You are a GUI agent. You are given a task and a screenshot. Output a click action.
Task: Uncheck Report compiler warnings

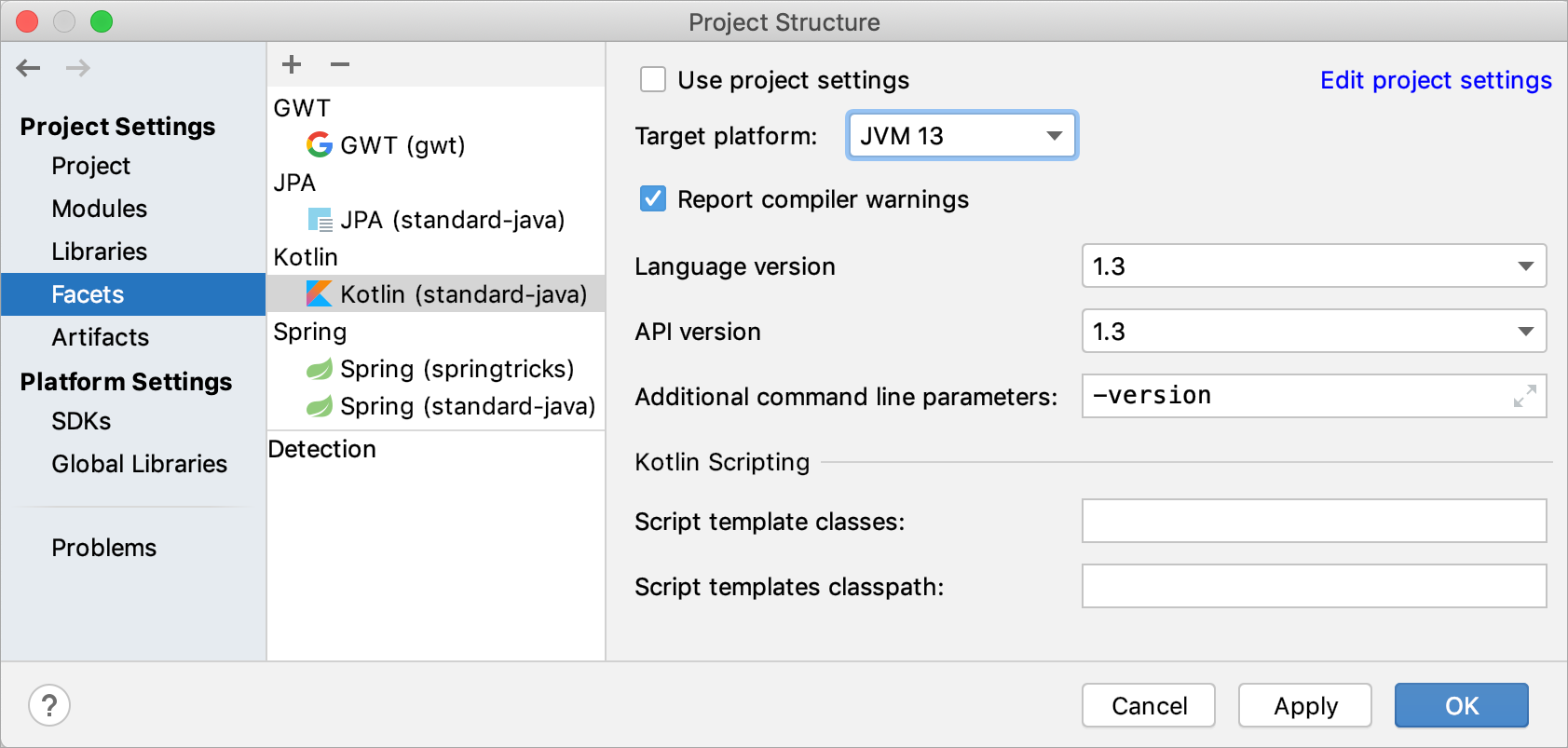click(653, 199)
